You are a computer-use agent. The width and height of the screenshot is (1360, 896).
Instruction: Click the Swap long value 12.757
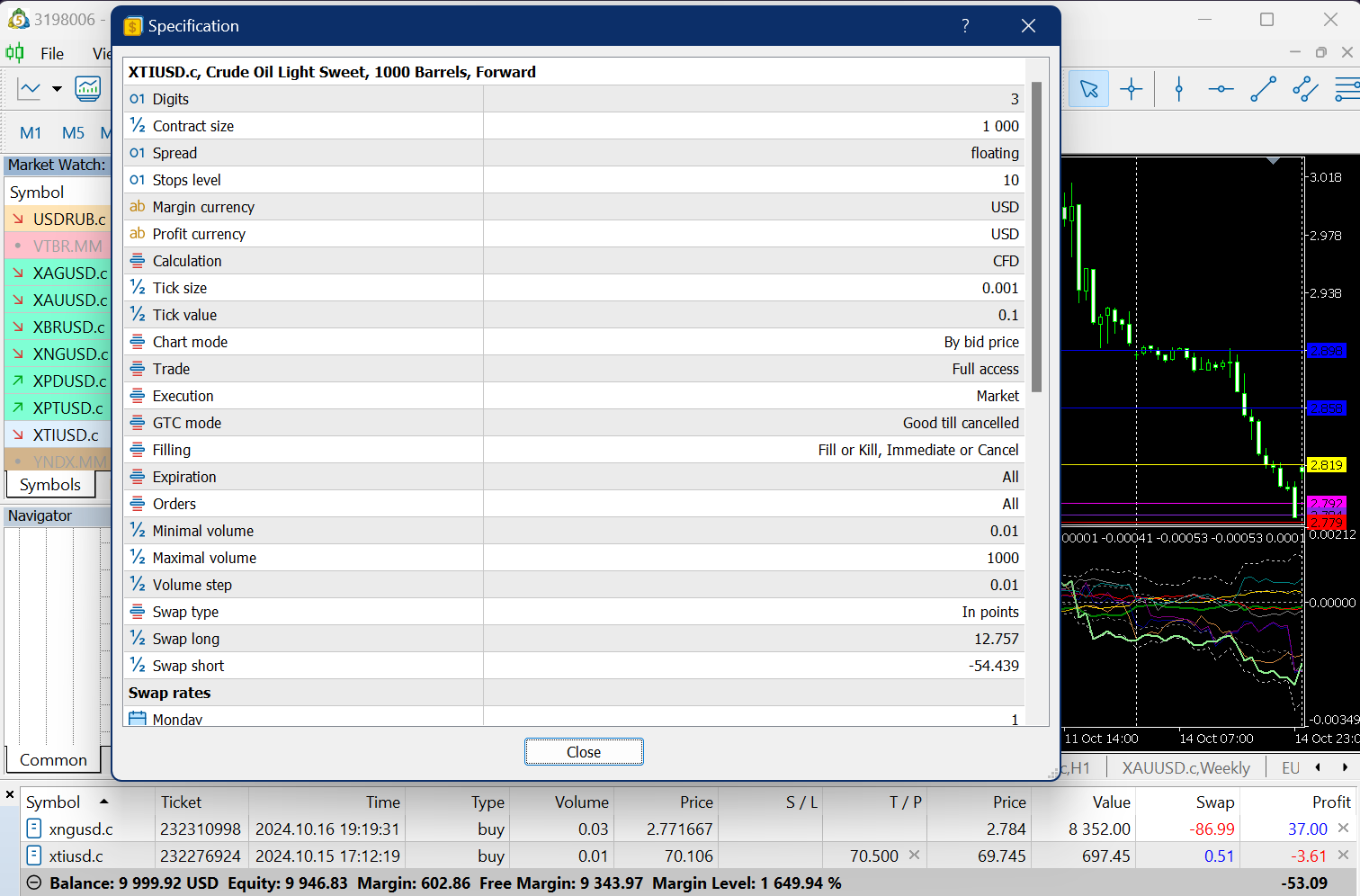click(997, 639)
